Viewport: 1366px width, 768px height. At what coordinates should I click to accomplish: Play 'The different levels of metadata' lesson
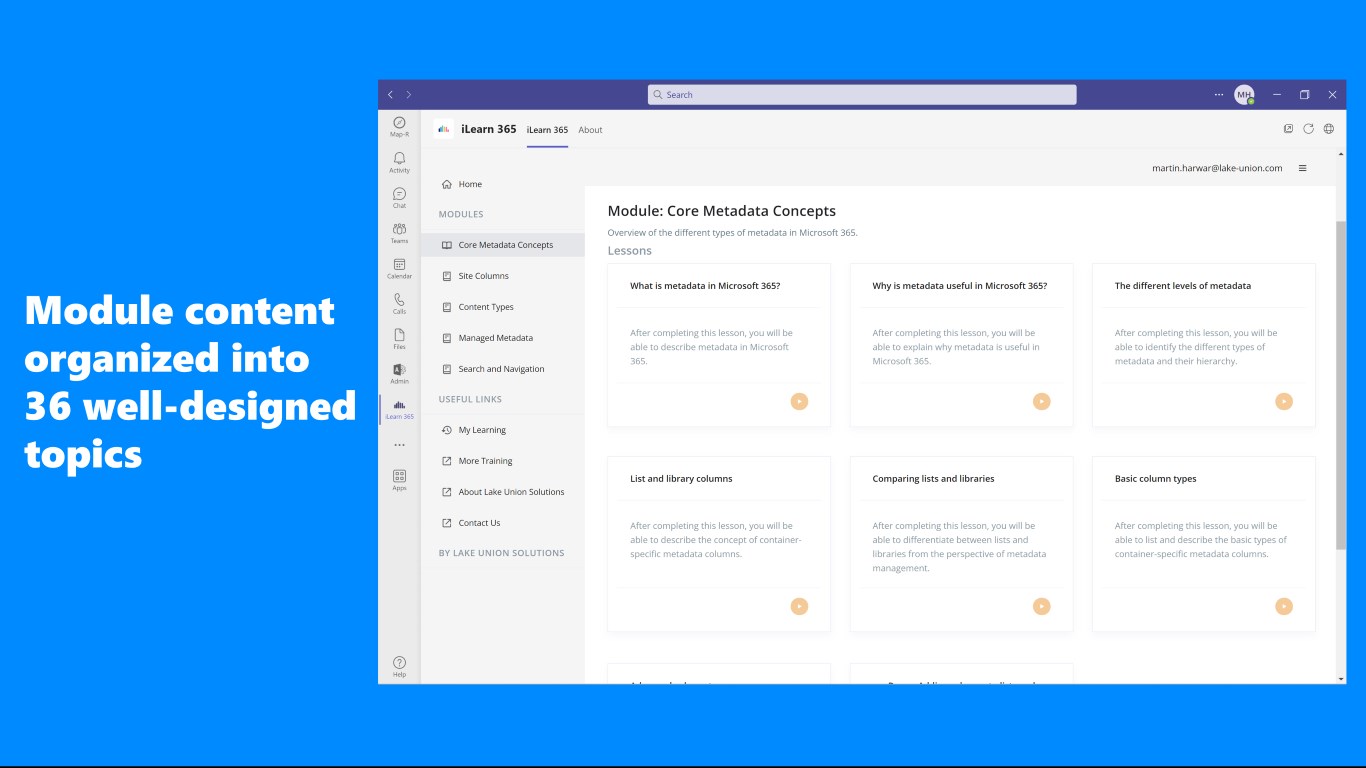(1284, 401)
